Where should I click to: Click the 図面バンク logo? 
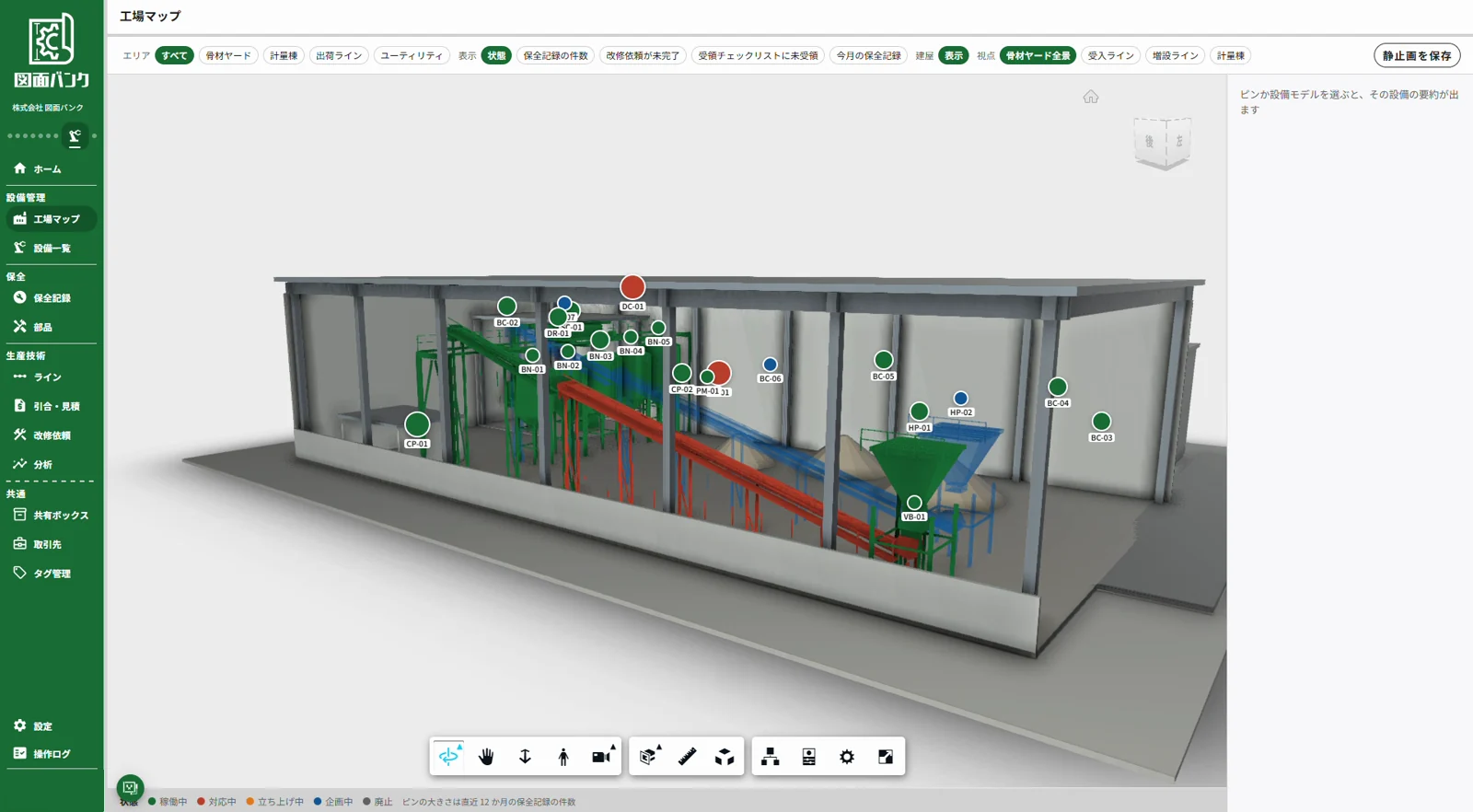(x=52, y=51)
